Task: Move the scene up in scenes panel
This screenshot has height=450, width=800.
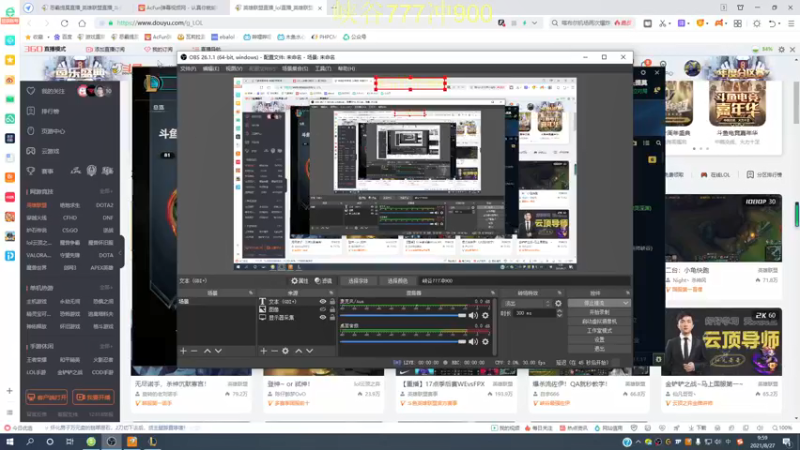Action: [207, 351]
